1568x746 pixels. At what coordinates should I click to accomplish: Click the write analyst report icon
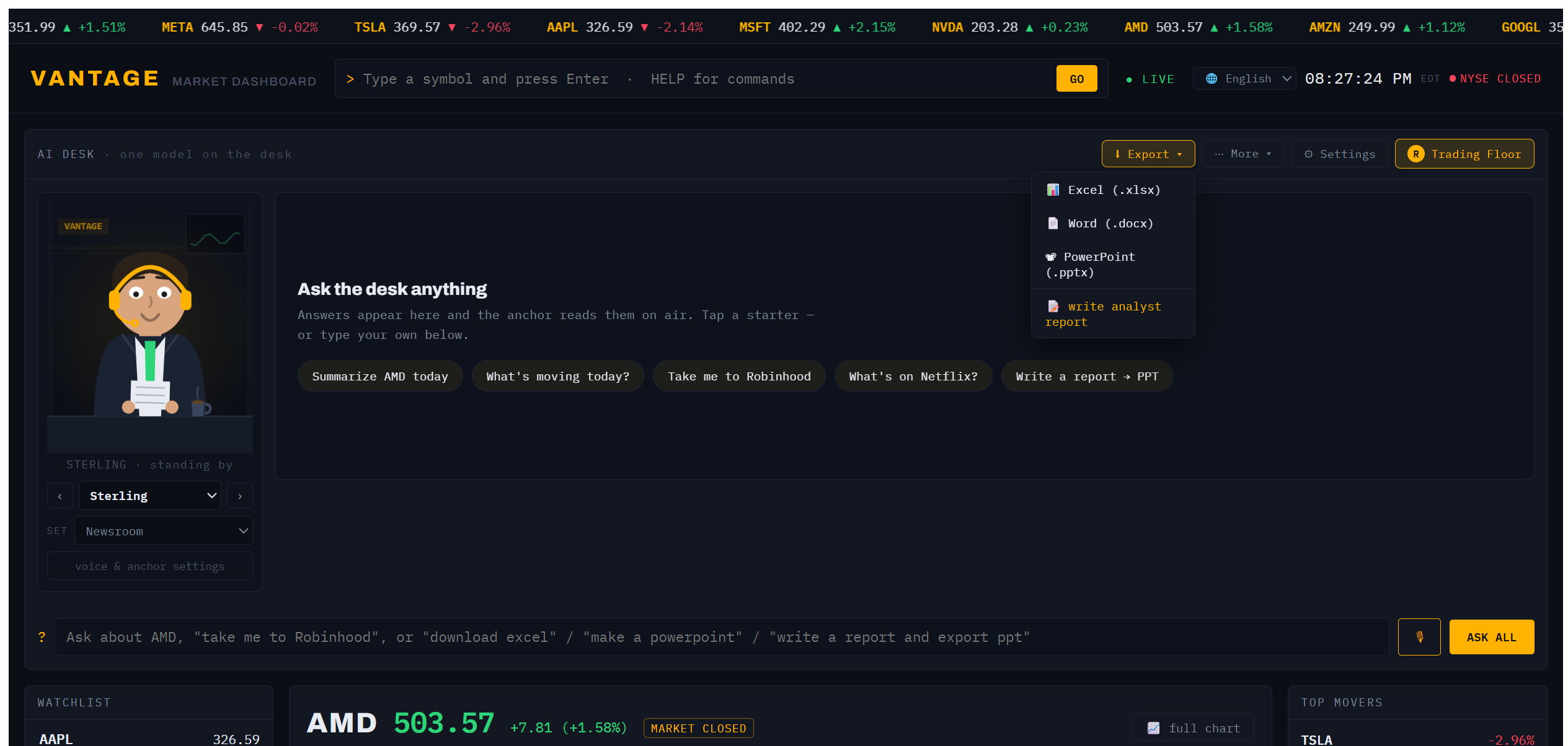(1053, 307)
